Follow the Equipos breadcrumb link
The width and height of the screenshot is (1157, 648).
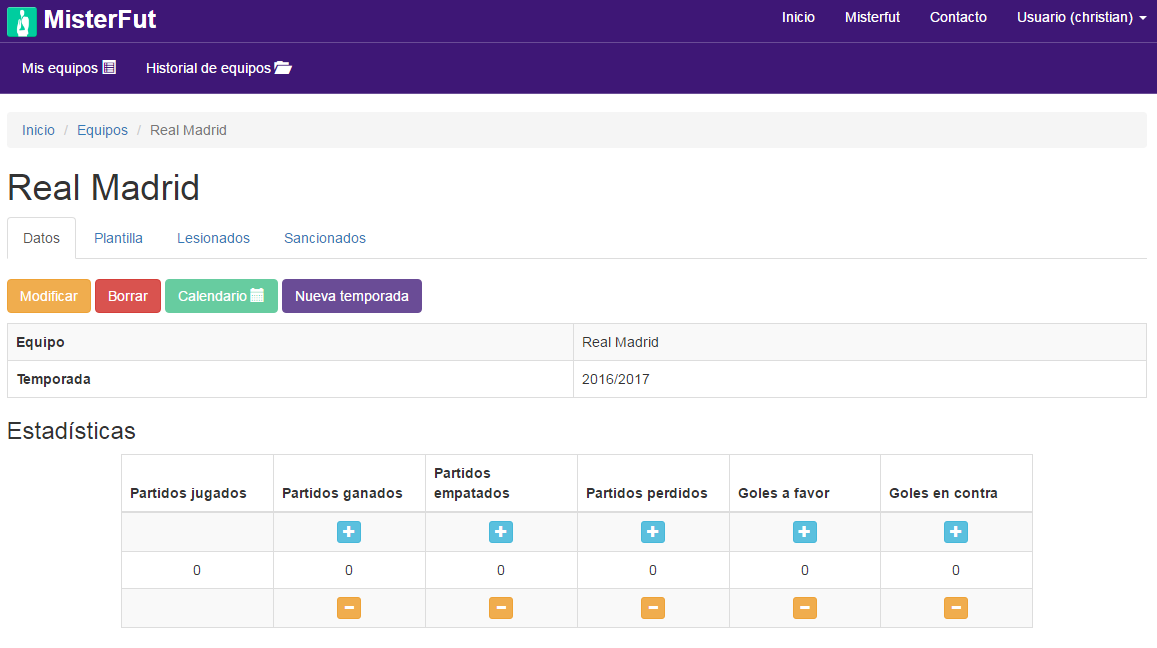pyautogui.click(x=103, y=130)
